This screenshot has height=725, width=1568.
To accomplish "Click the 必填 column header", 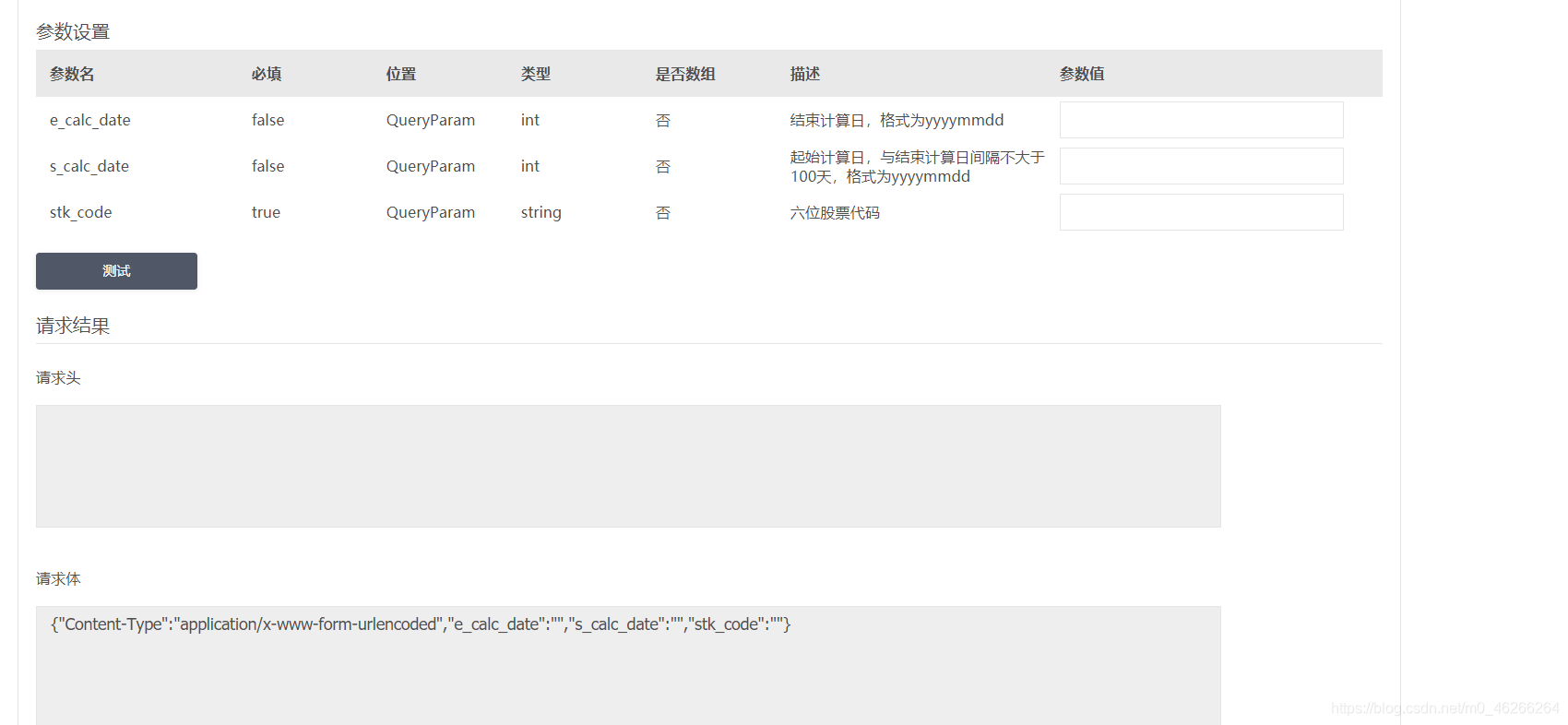I will click(267, 74).
